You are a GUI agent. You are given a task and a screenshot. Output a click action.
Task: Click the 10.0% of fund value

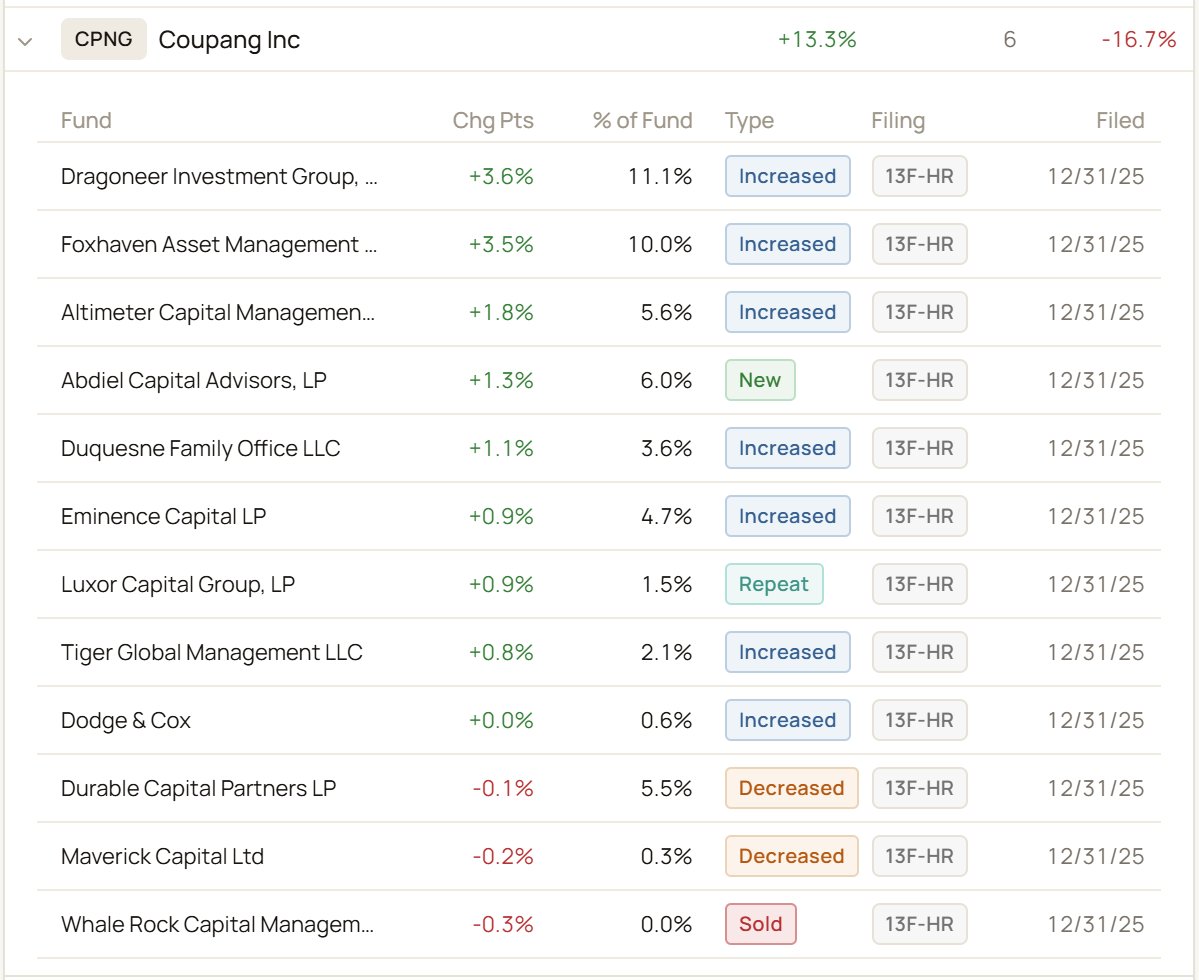point(660,244)
